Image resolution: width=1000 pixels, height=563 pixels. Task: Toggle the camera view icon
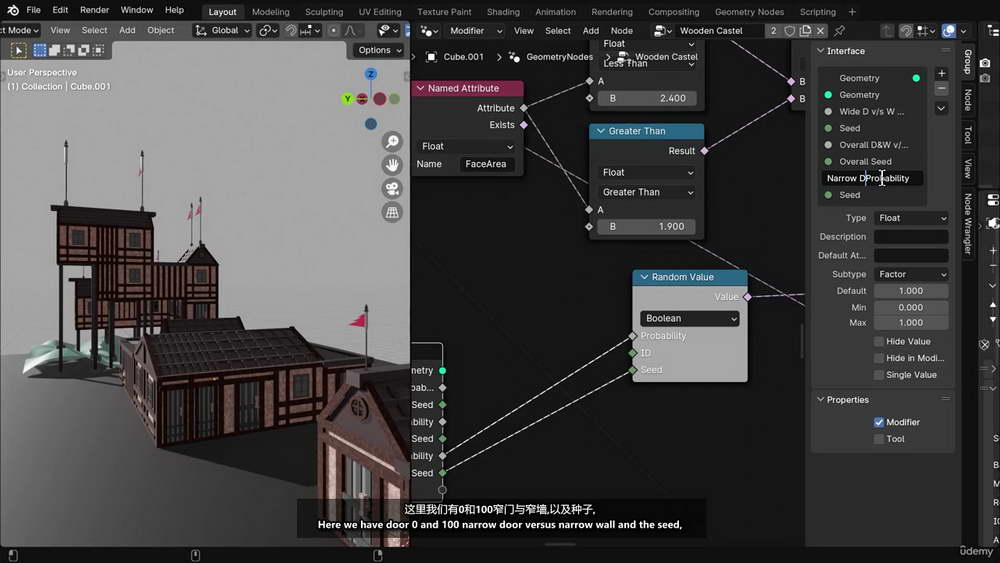tap(392, 189)
